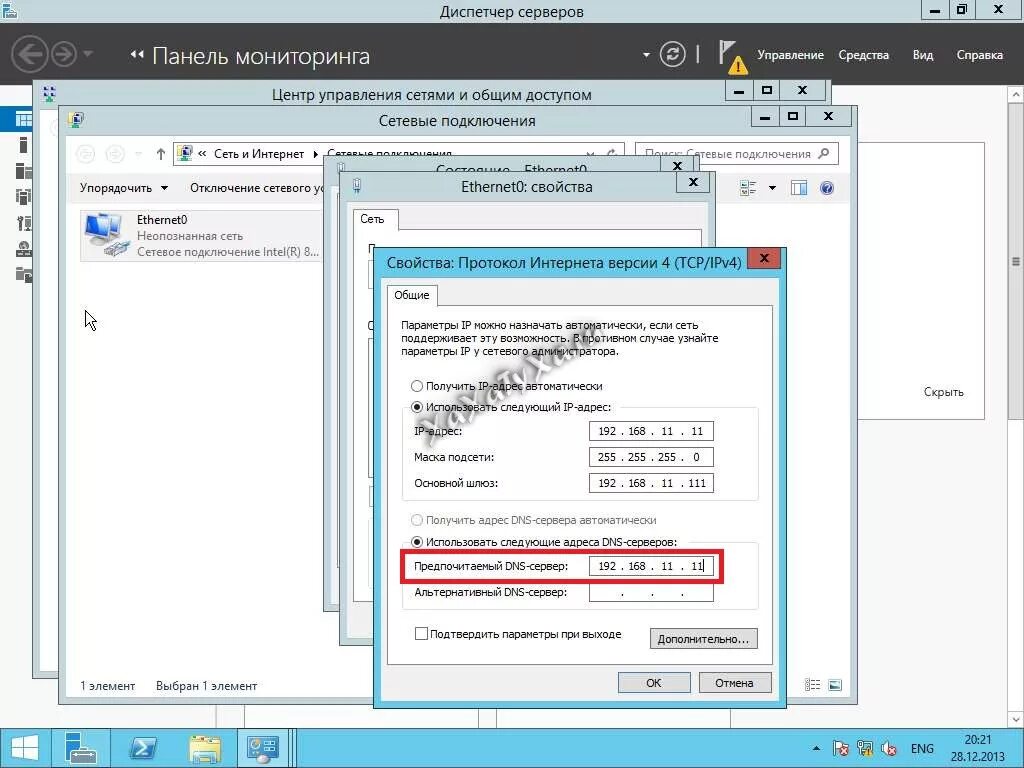Close the TCP/IPv4 properties dialog

pyautogui.click(x=765, y=259)
